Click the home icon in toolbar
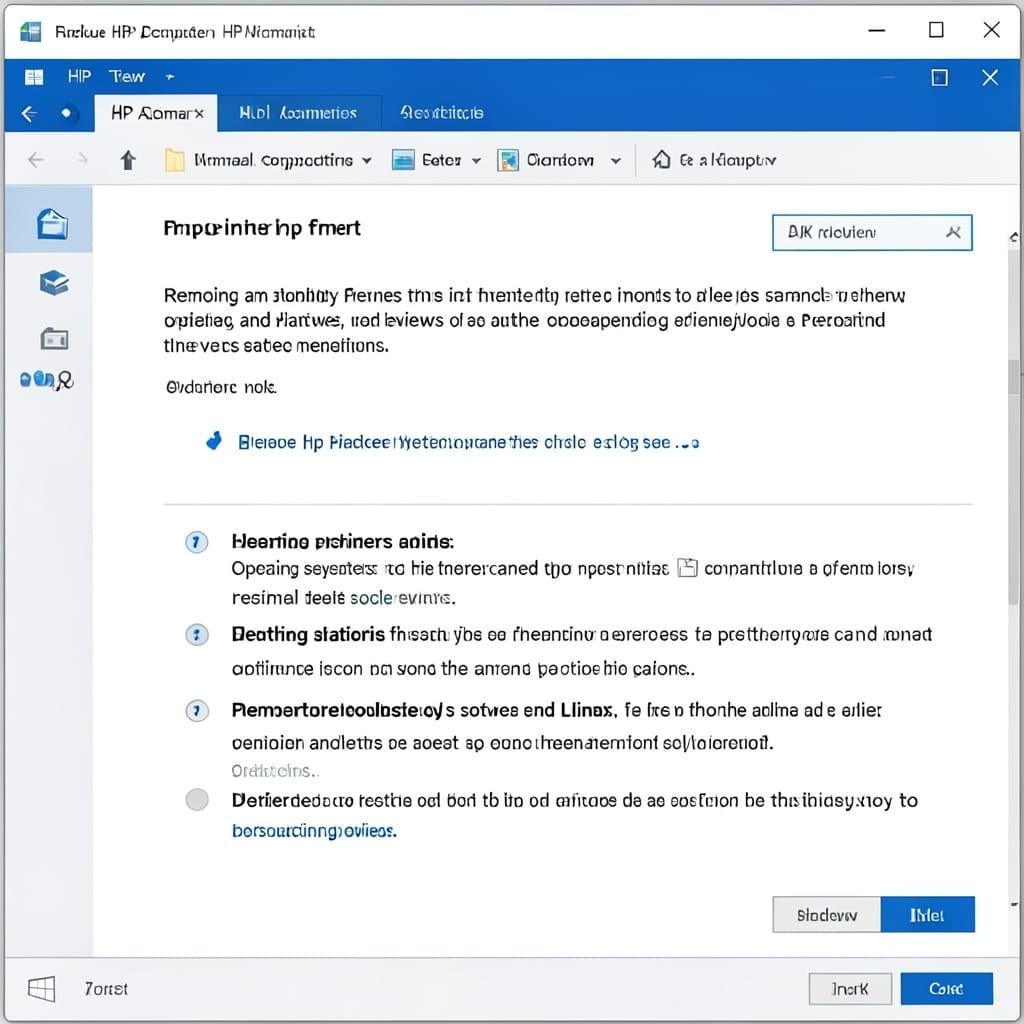 coord(661,159)
